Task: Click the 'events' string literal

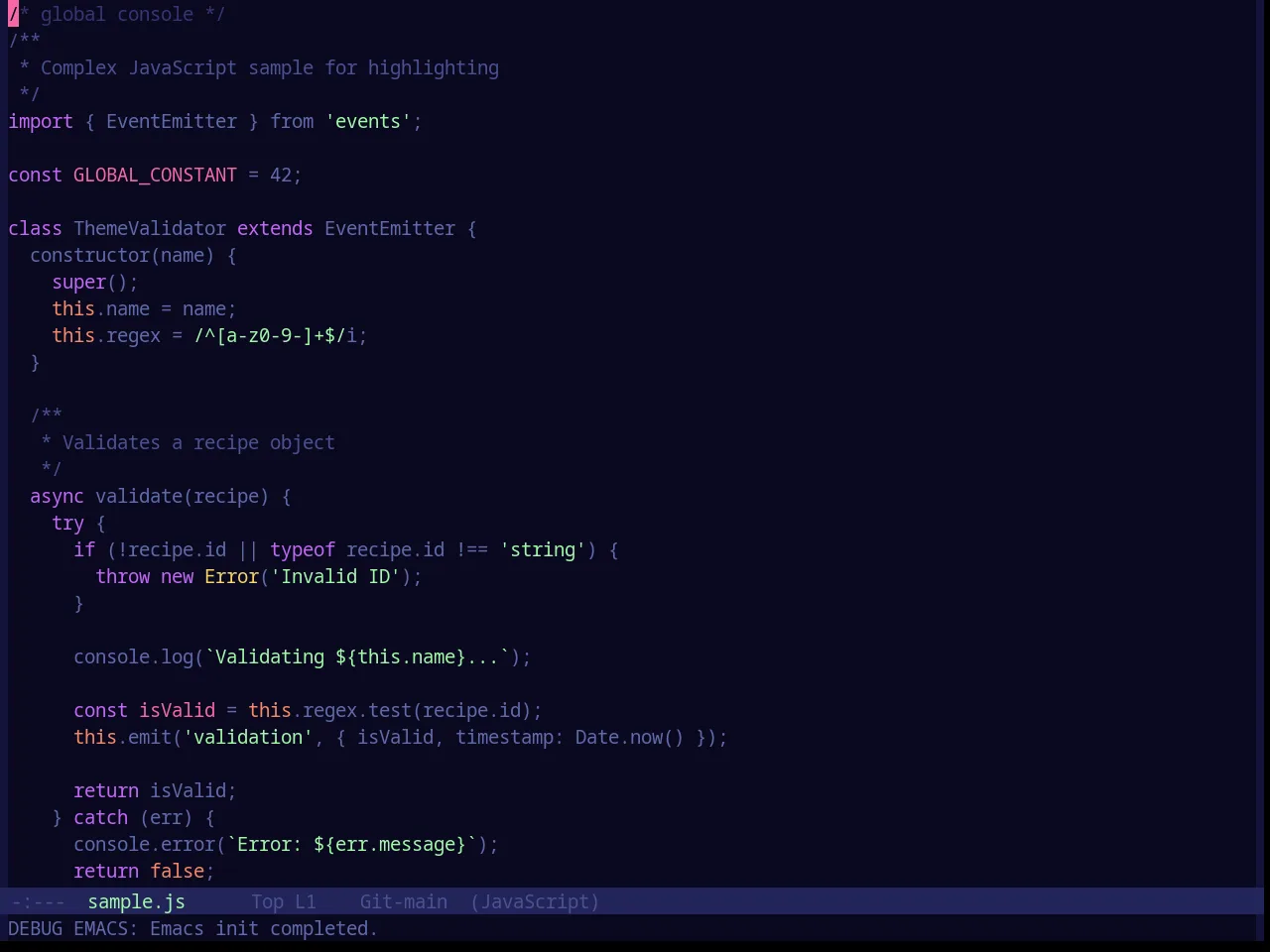Action: 368,121
